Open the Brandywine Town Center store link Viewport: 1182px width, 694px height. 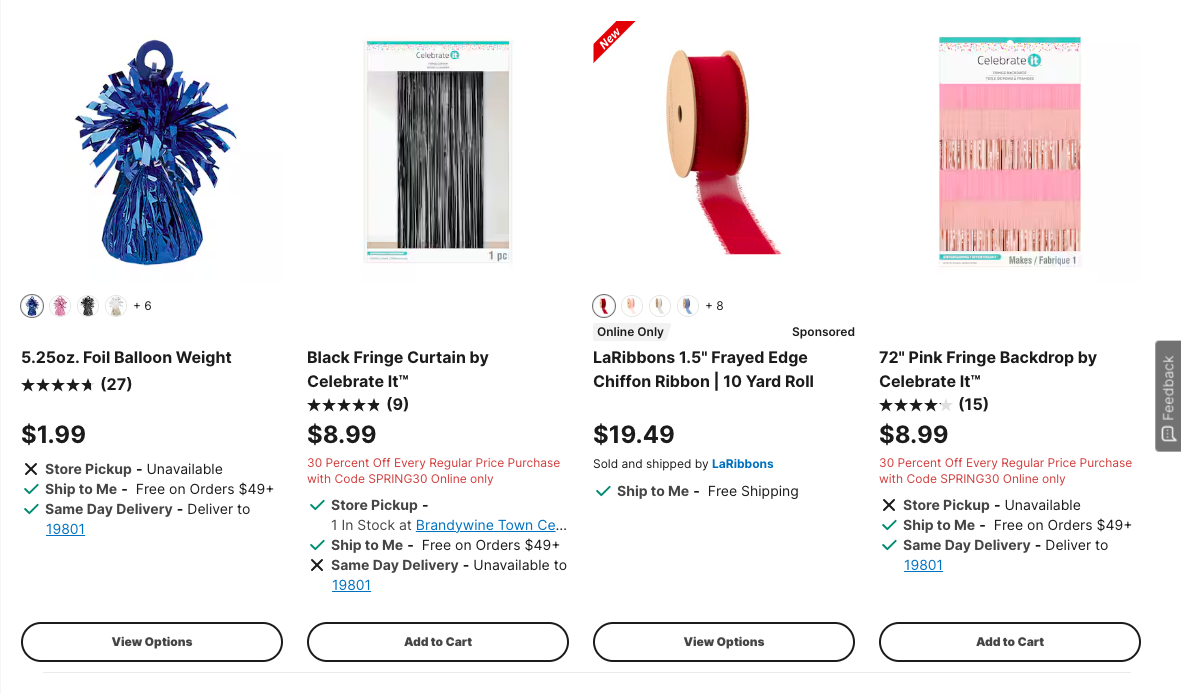[491, 525]
